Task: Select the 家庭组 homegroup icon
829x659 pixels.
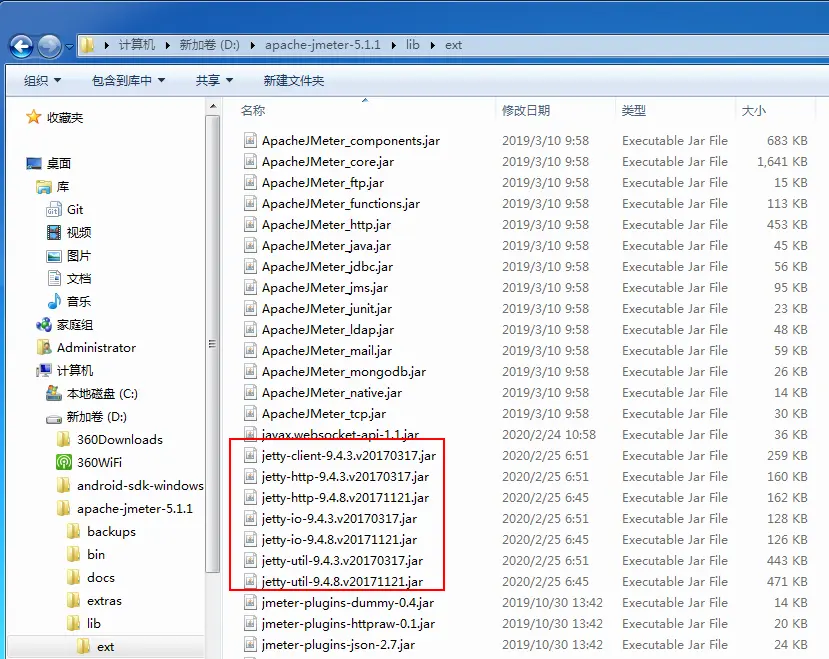Action: 44,325
